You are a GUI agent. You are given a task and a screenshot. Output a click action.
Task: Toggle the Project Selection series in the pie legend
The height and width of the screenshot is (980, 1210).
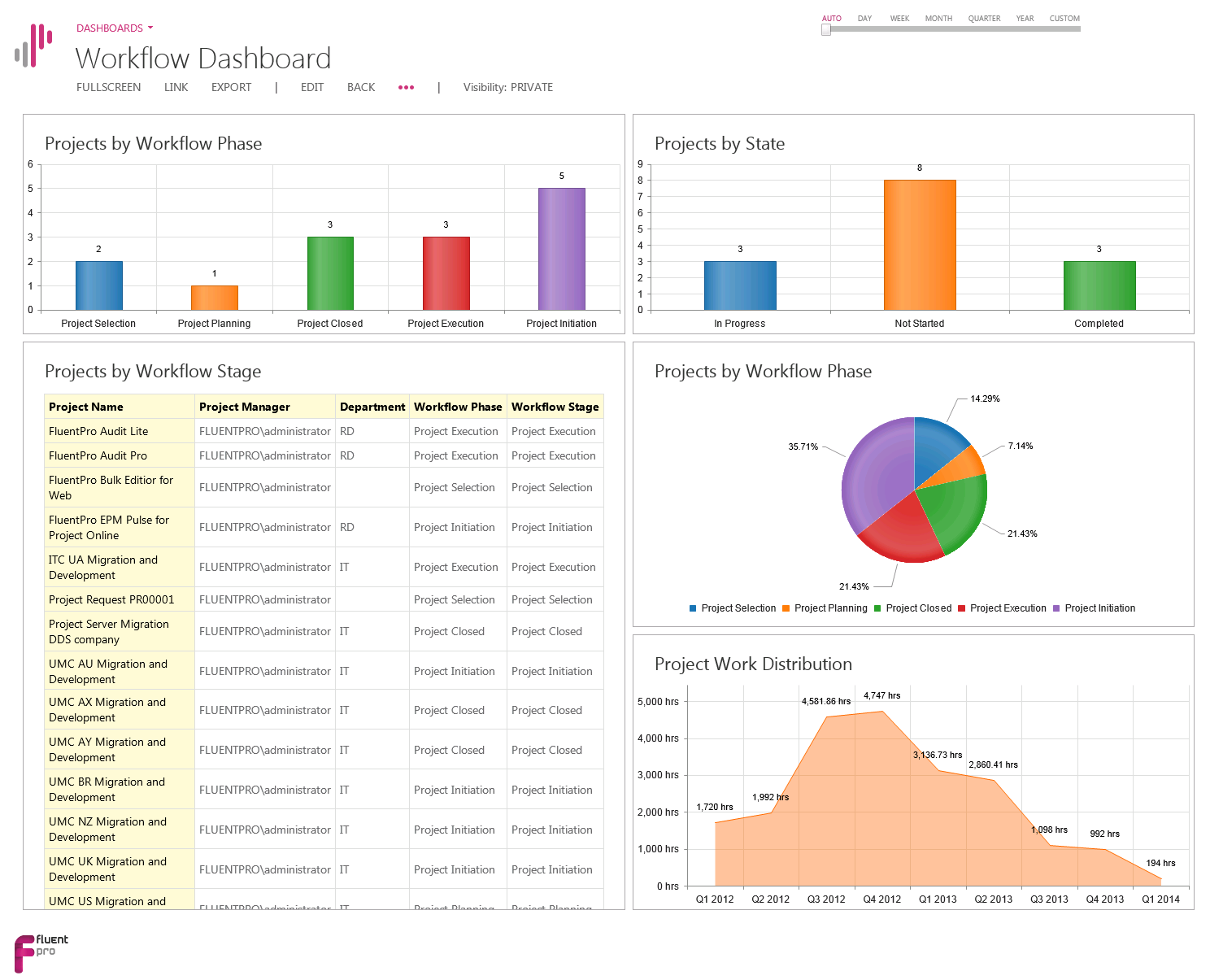tap(732, 608)
